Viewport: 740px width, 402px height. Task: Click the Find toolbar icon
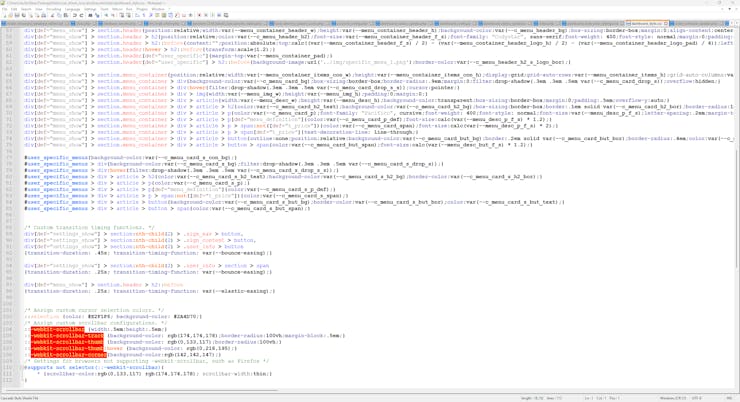(90, 15)
